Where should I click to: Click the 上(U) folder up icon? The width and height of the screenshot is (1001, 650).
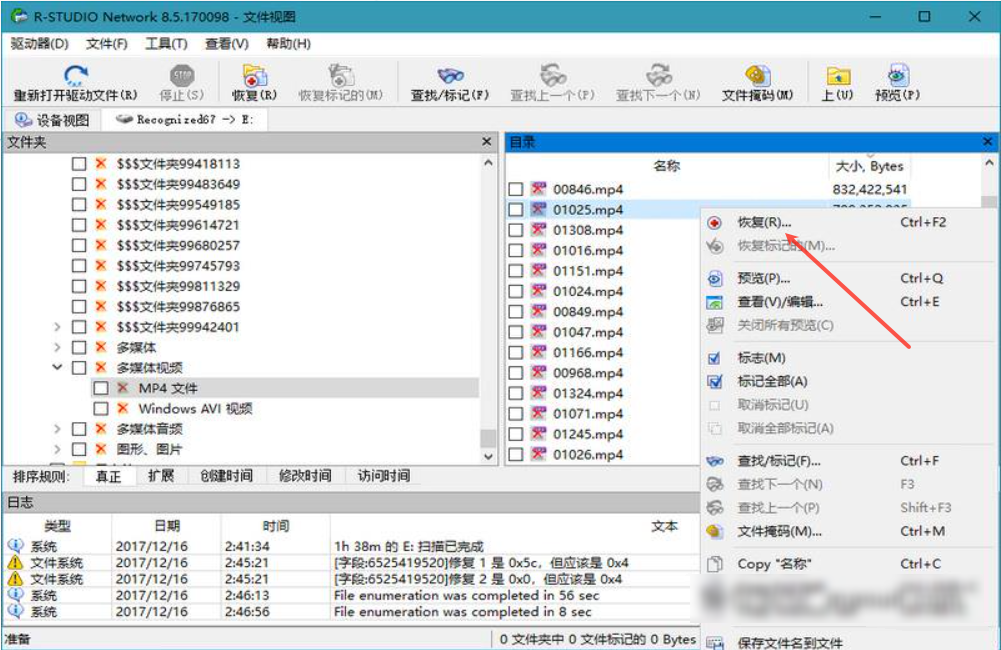(x=837, y=76)
